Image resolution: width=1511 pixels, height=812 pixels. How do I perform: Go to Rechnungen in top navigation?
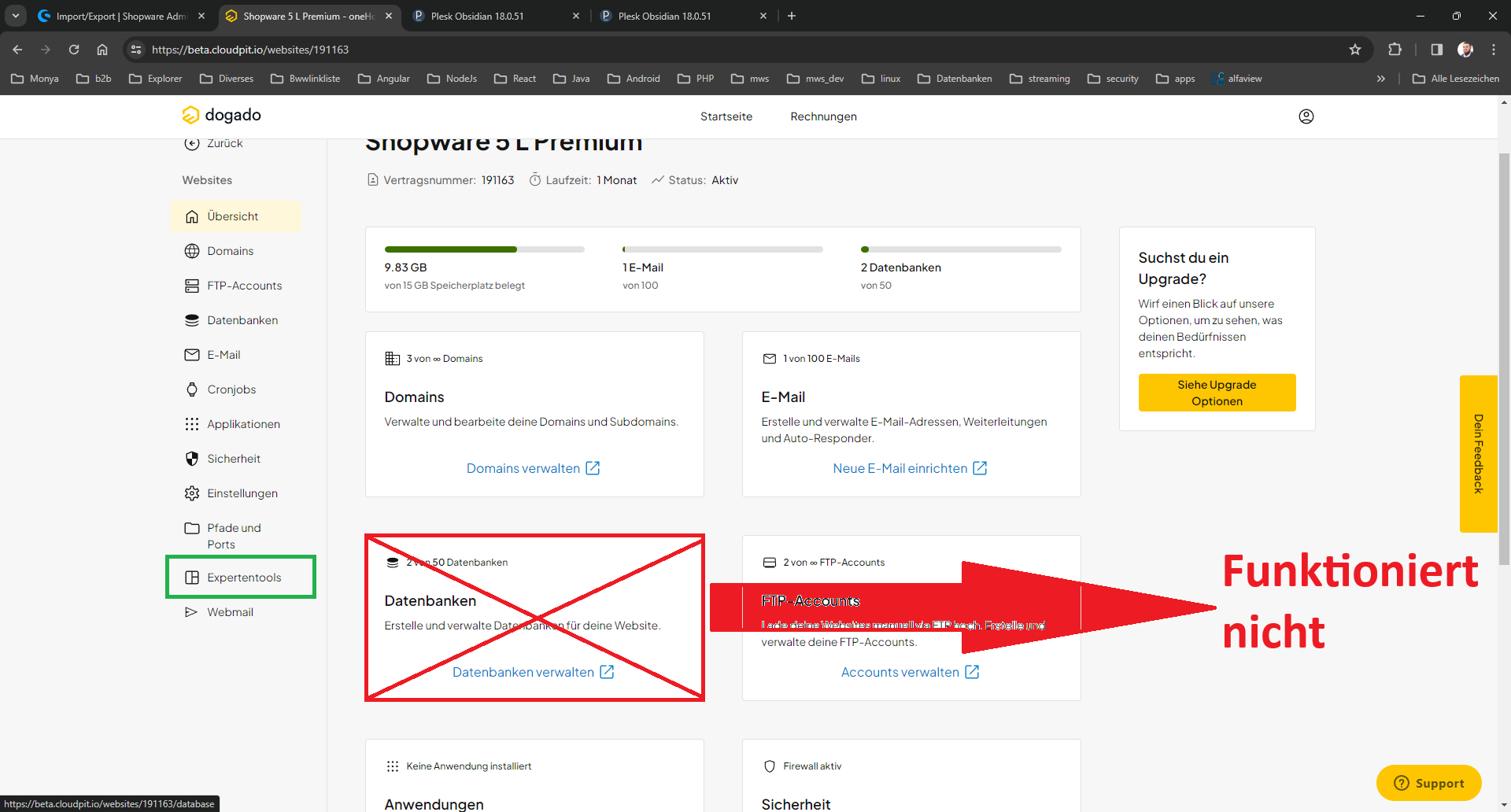pyautogui.click(x=823, y=116)
